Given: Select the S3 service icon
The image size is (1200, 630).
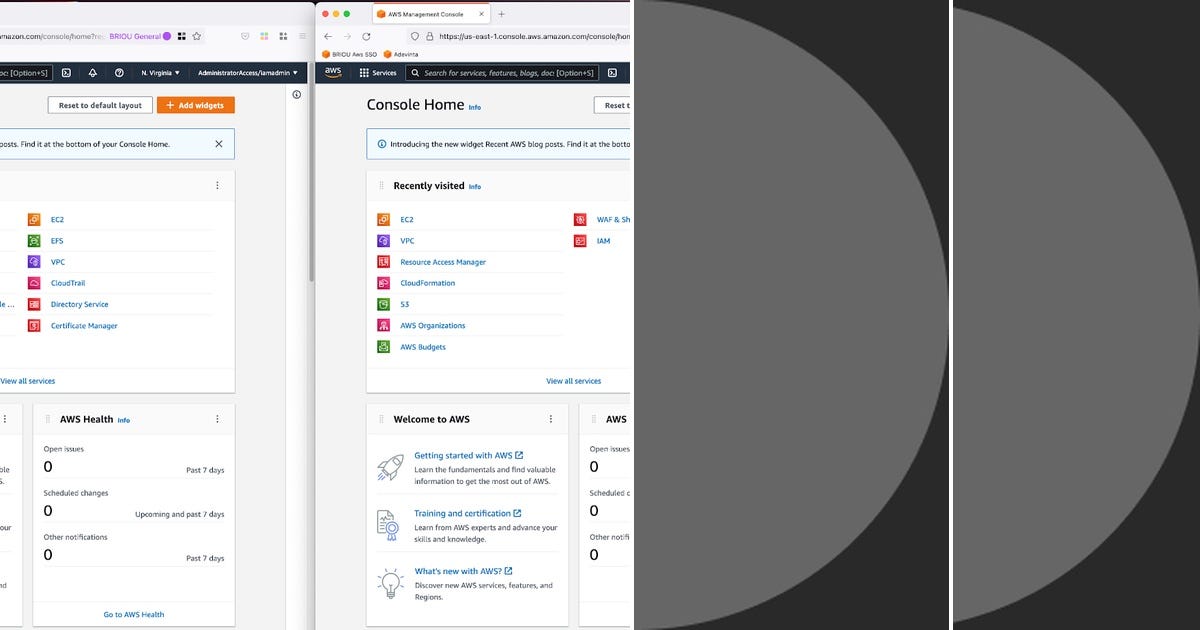Looking at the screenshot, I should coord(383,304).
